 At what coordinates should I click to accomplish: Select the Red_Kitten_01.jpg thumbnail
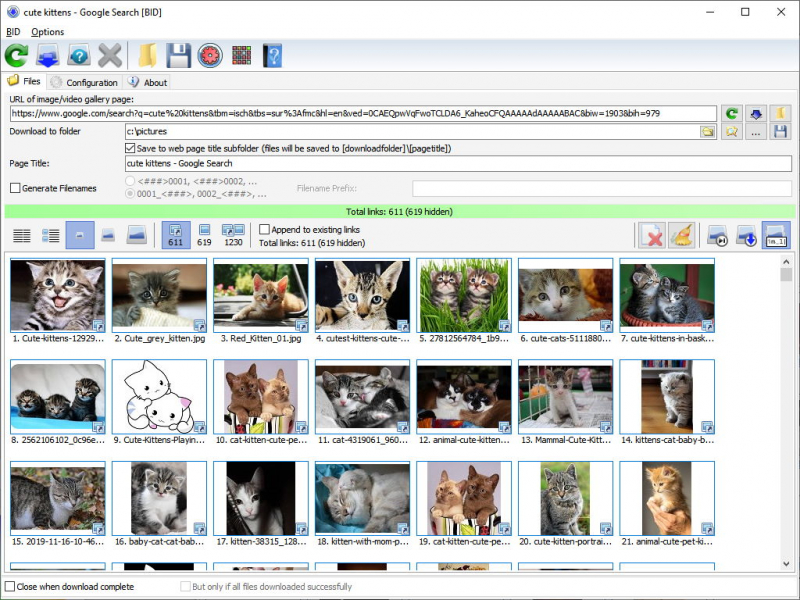[261, 296]
